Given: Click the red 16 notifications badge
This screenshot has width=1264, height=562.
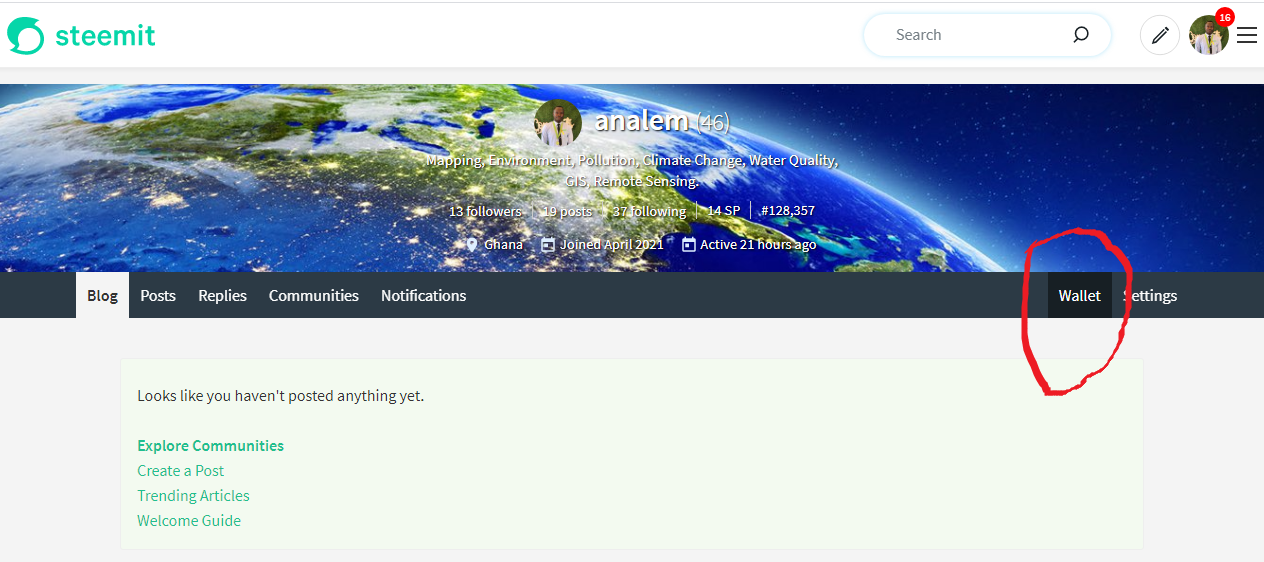Looking at the screenshot, I should (x=1224, y=17).
